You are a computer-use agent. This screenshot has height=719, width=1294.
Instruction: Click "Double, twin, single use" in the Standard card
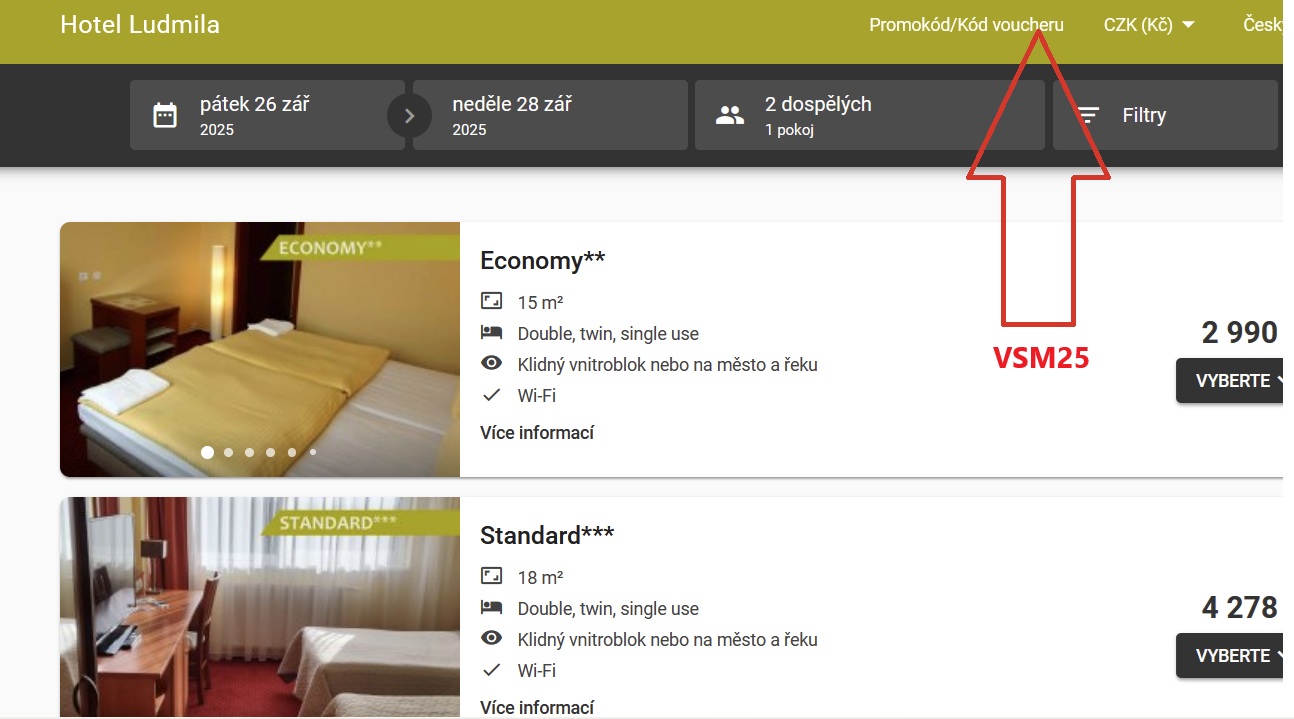coord(608,609)
